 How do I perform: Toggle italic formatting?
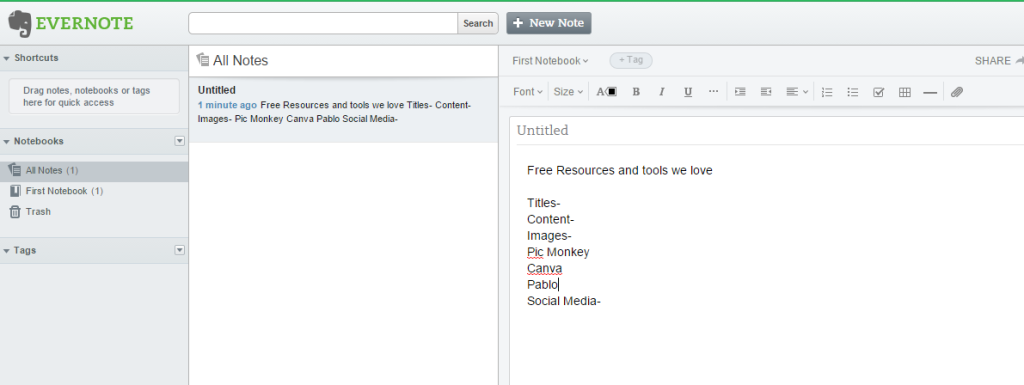click(x=662, y=92)
